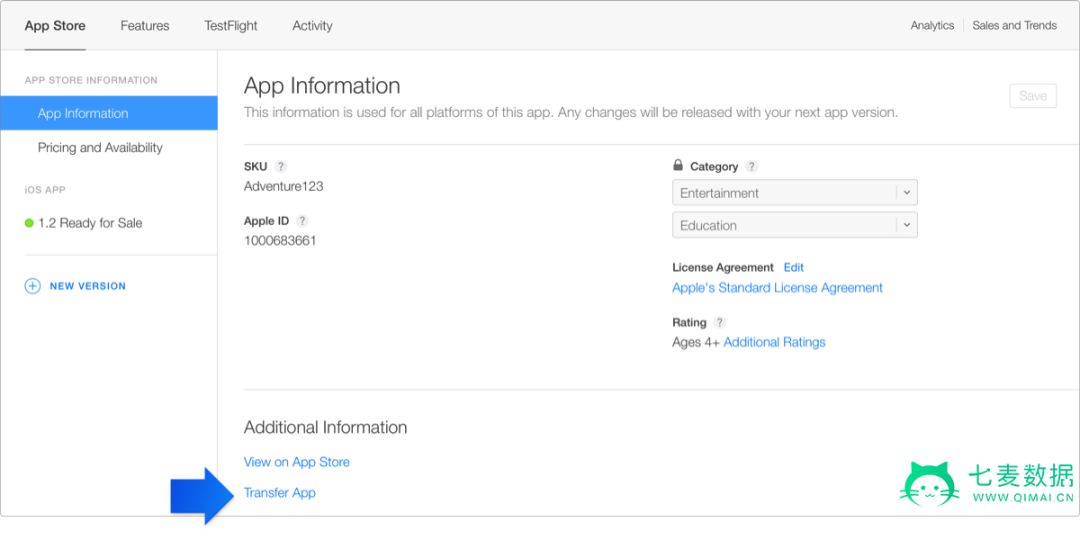Click the green Ready for Sale status dot
This screenshot has height=549, width=1080.
point(29,223)
